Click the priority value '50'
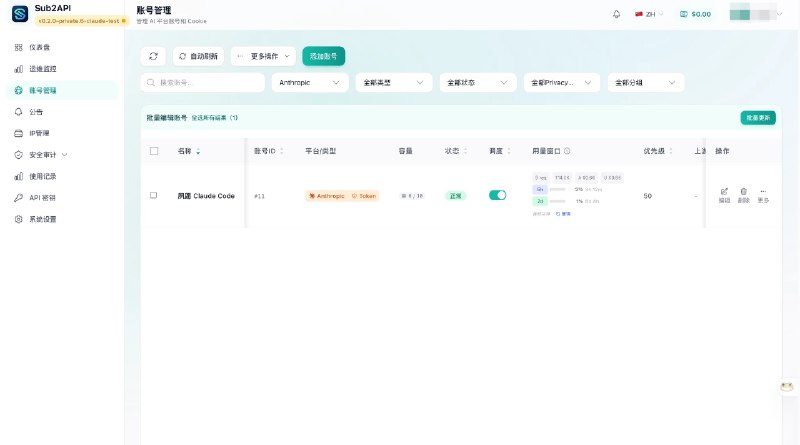Viewport: 800px width, 445px height. [x=647, y=196]
